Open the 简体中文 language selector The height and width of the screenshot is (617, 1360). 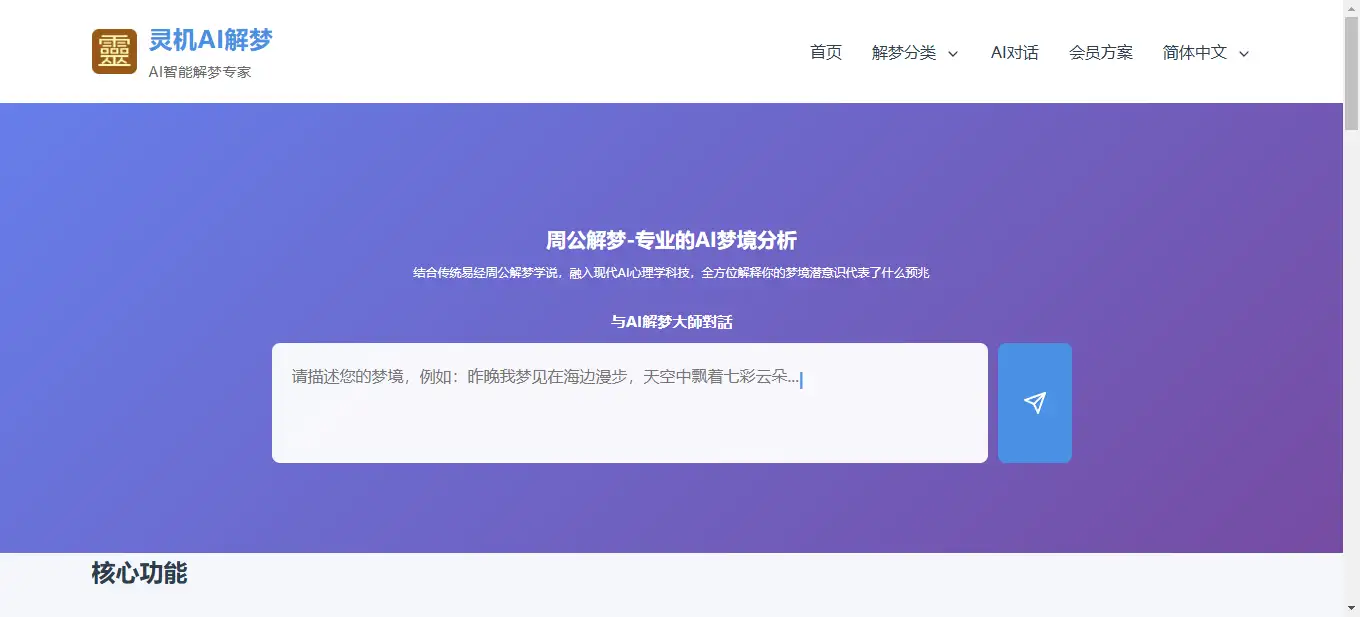click(x=1194, y=53)
